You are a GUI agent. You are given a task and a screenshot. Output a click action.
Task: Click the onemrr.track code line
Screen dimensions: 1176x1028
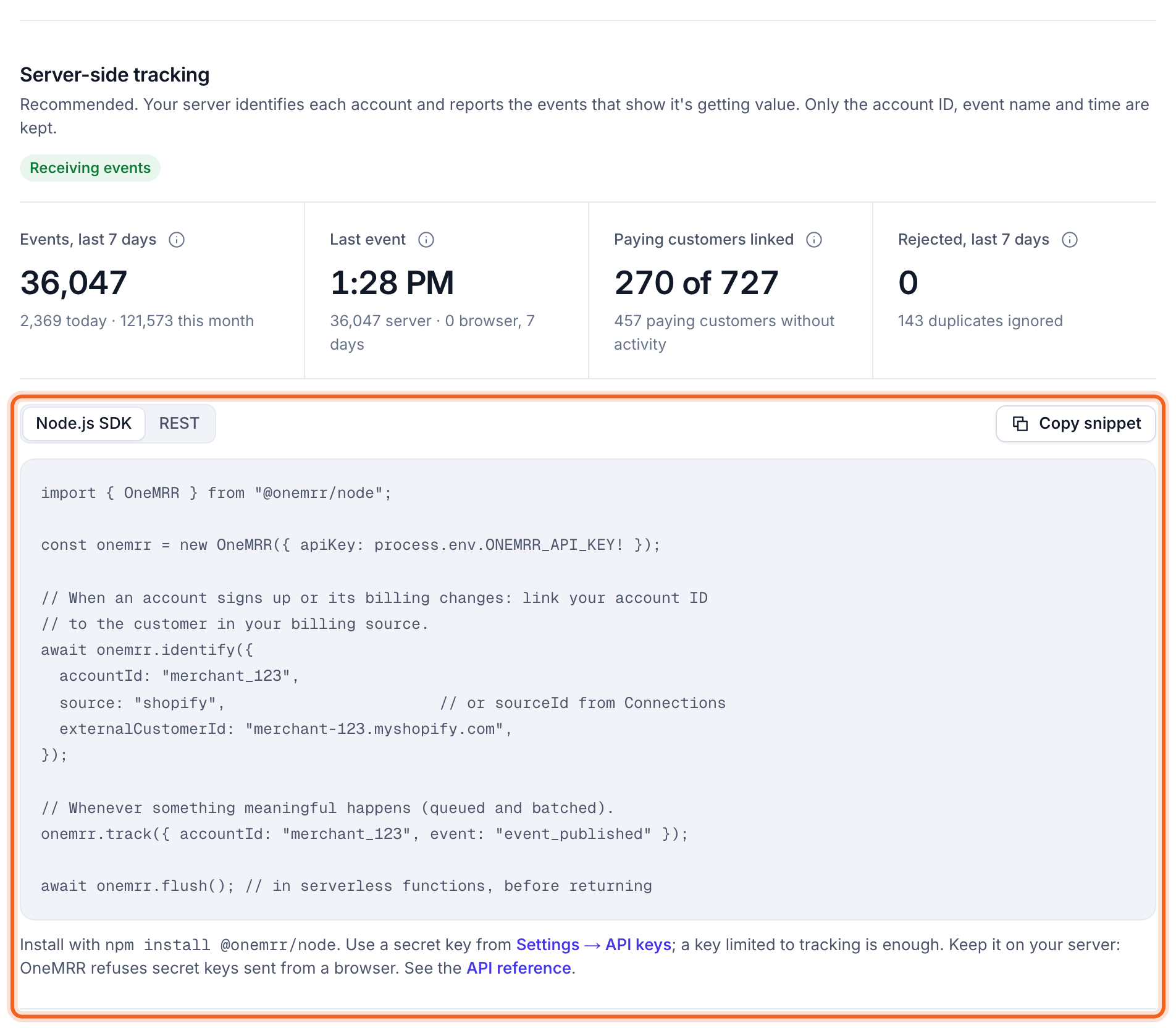click(x=364, y=834)
